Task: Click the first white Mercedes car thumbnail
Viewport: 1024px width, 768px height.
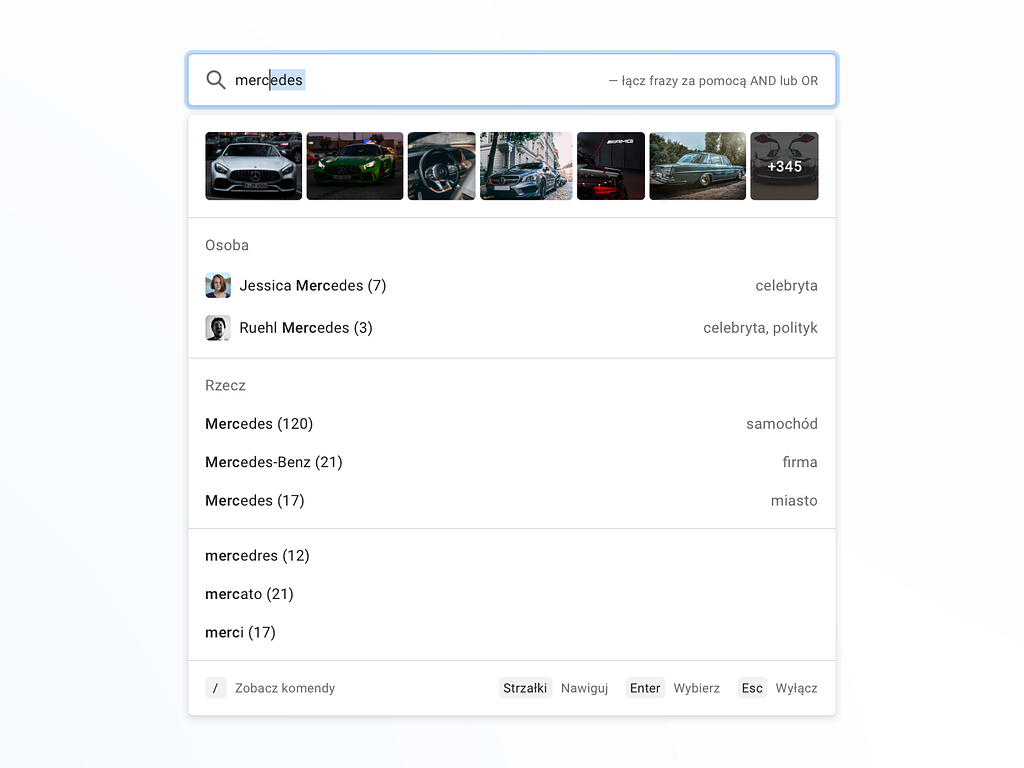Action: click(x=253, y=166)
